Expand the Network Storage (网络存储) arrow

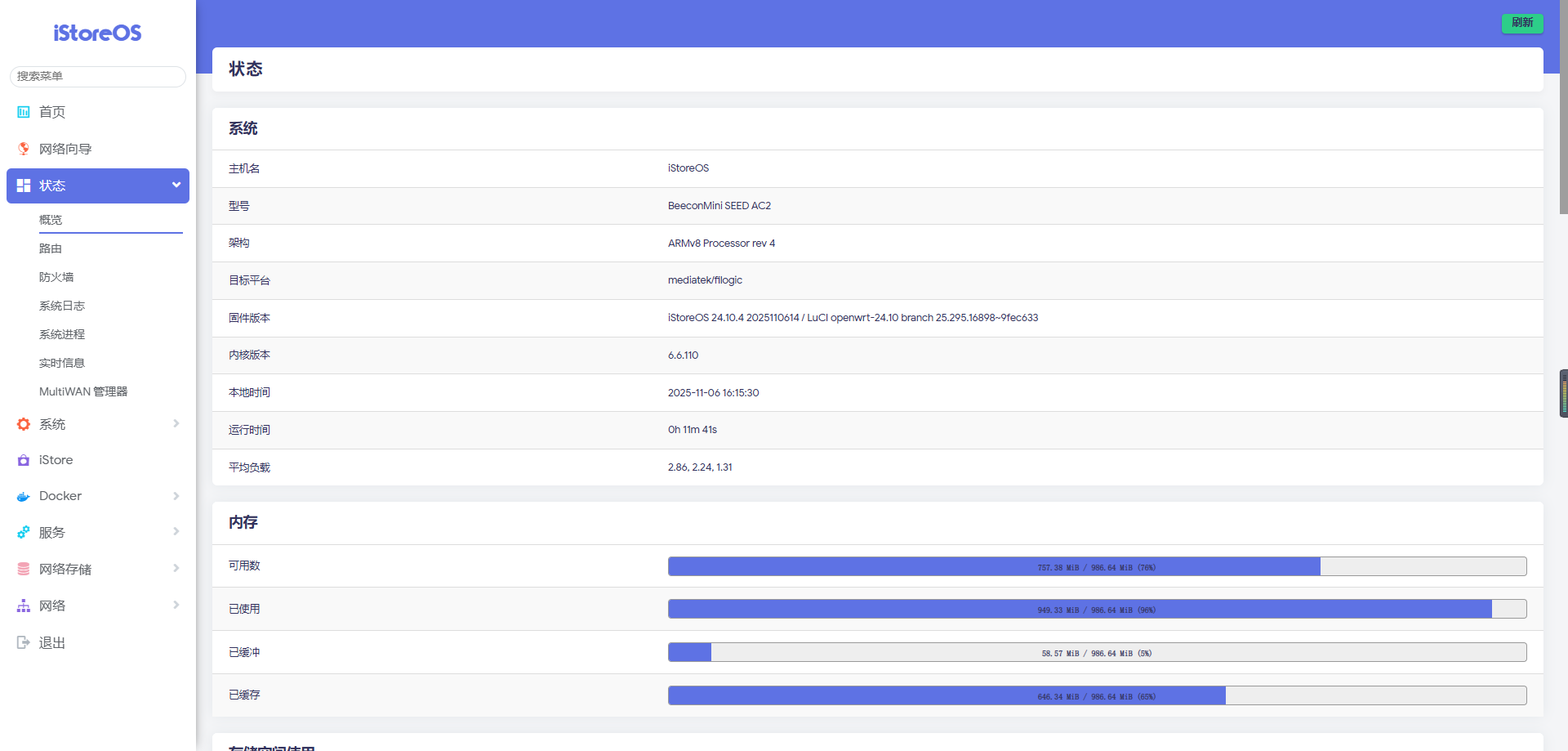[x=176, y=568]
